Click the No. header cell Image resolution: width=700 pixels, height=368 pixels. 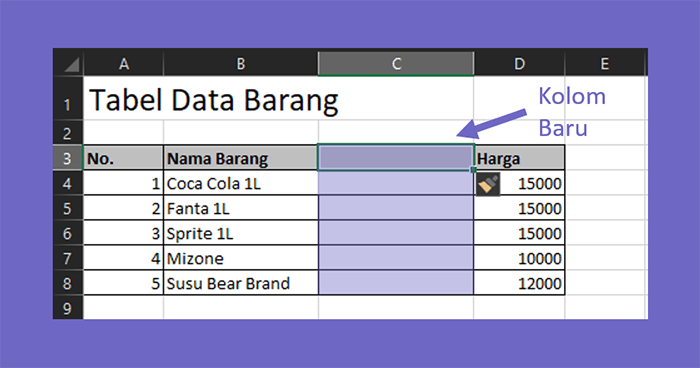[123, 158]
